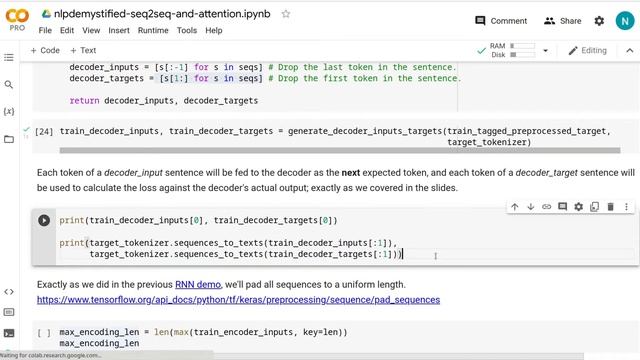Collapse the header with chevron up
This screenshot has height=360, width=640.
coord(630,51)
